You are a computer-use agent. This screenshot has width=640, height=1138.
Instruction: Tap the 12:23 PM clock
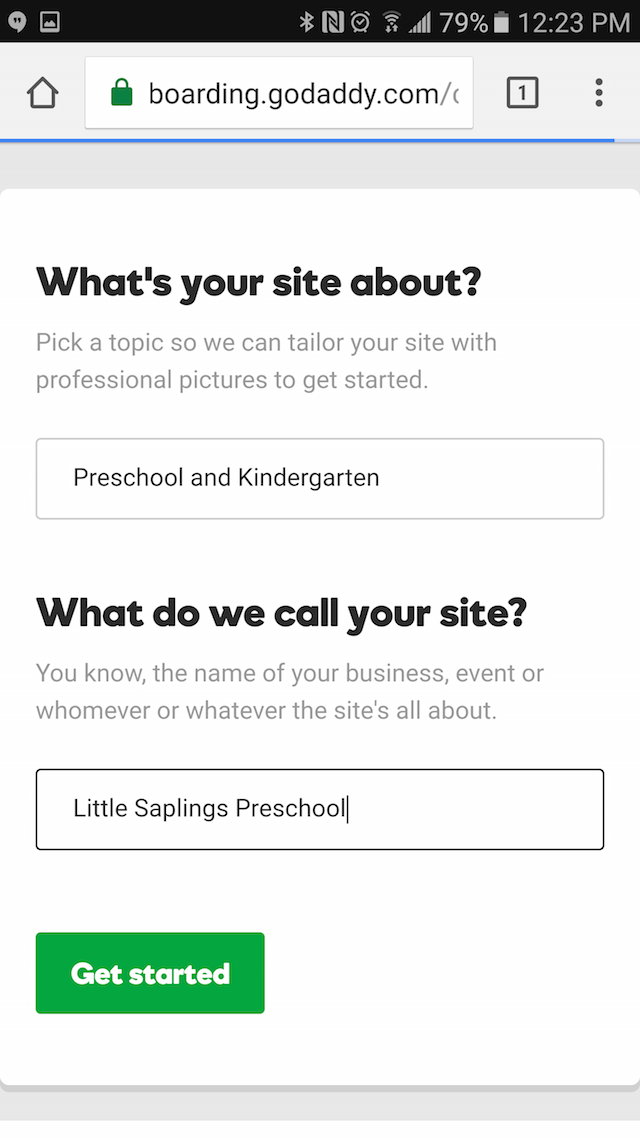coord(573,22)
